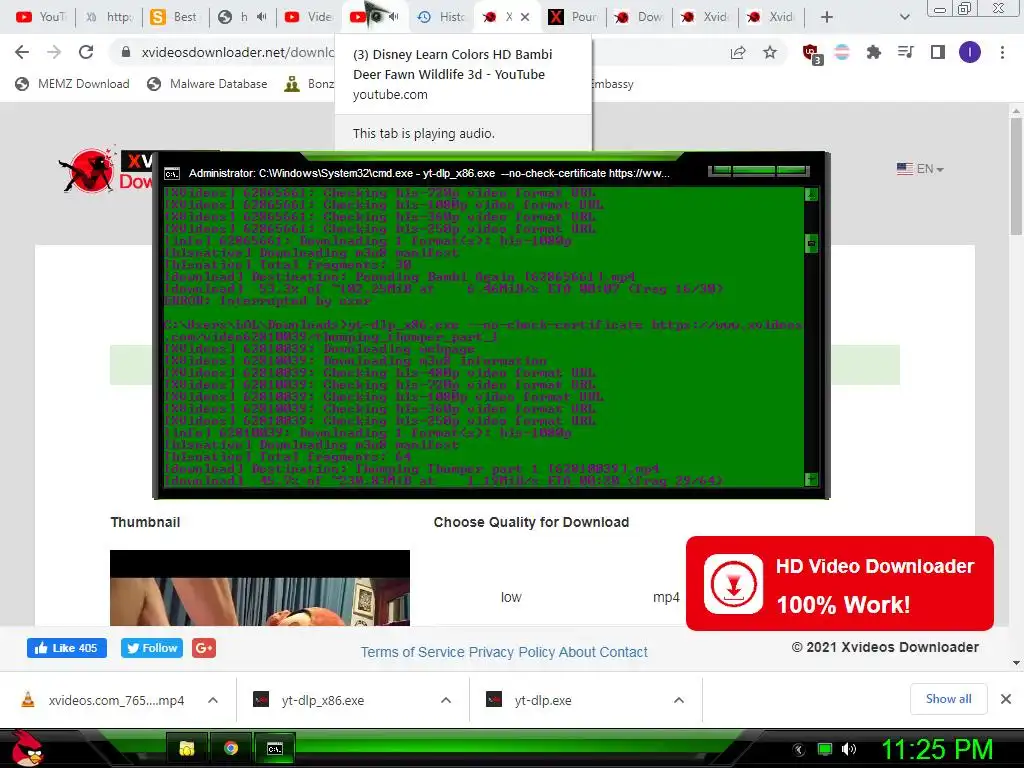Open the About link in footer

(x=577, y=652)
